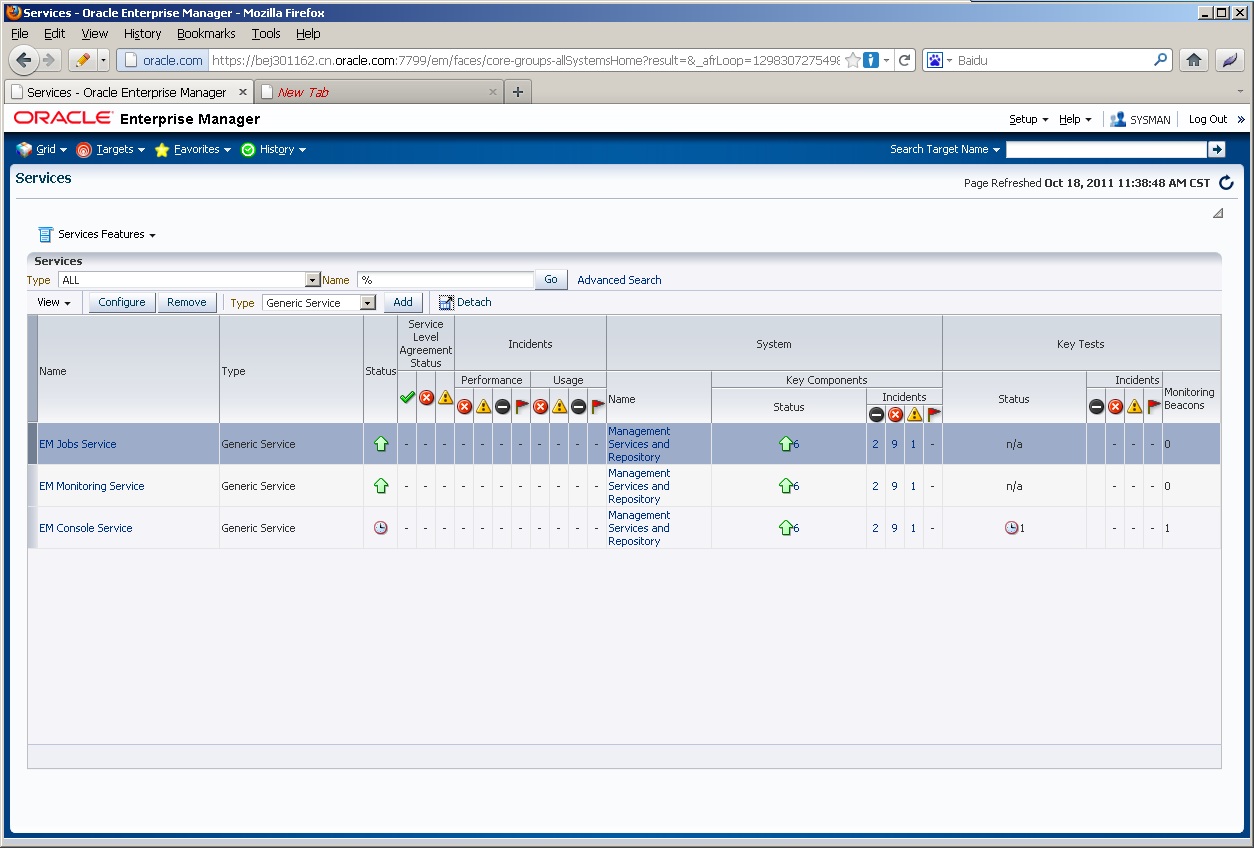Open Management Services and Repository in EM Console row
1254x850 pixels.
tap(639, 528)
